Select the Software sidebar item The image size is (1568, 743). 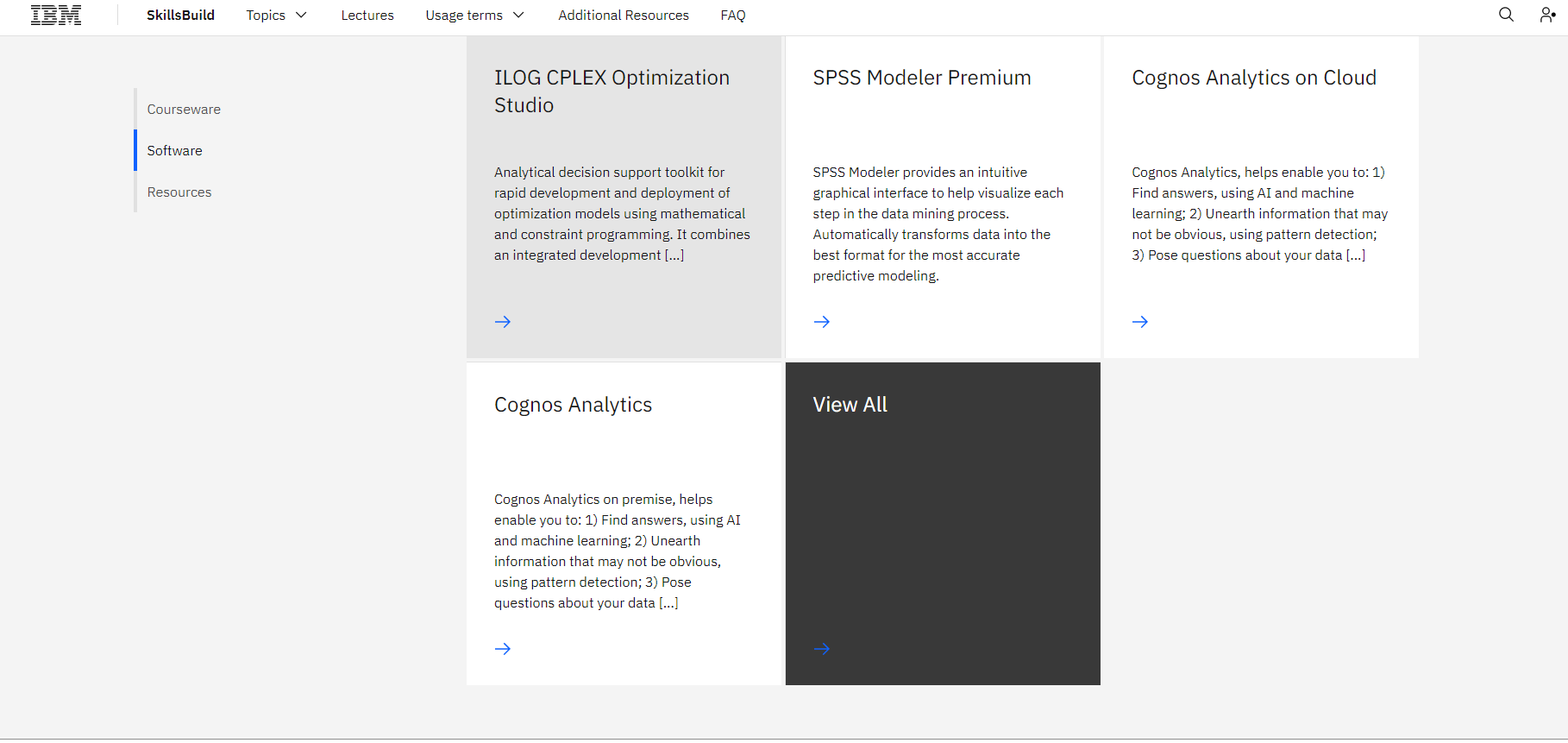pyautogui.click(x=174, y=150)
